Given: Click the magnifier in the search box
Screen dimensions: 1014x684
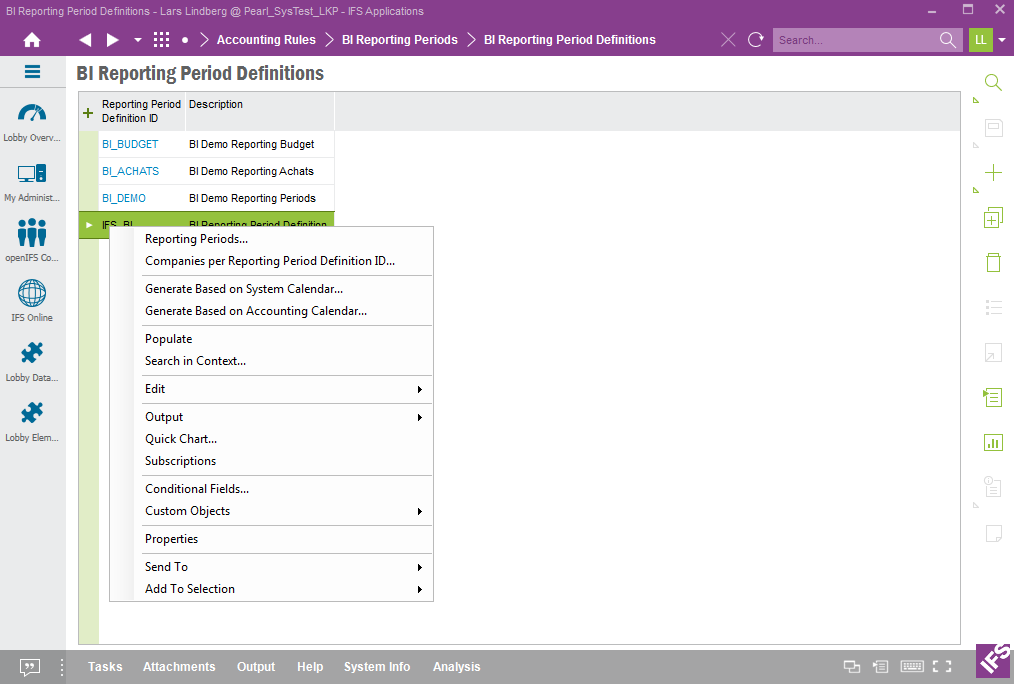Looking at the screenshot, I should pos(947,40).
